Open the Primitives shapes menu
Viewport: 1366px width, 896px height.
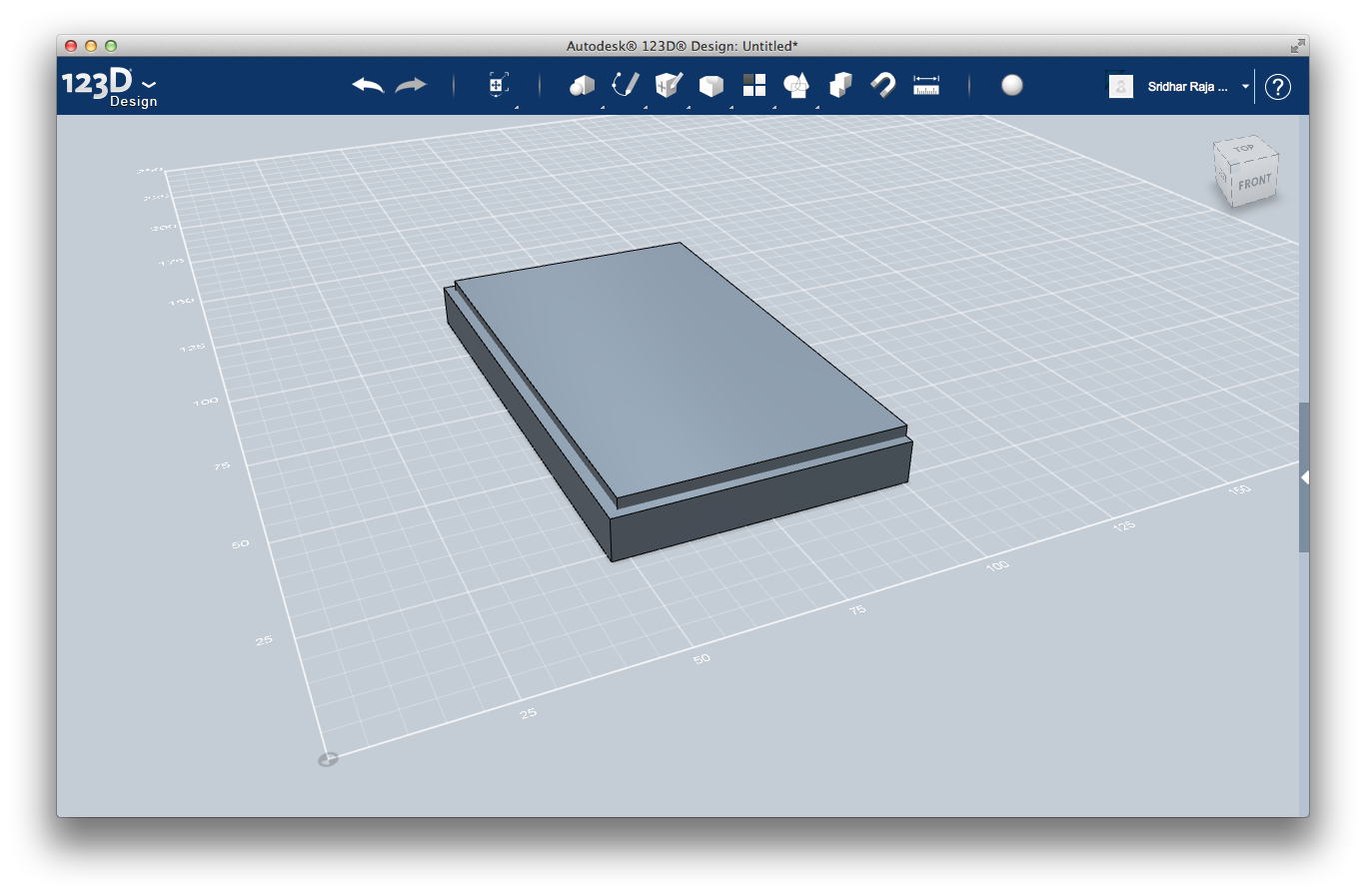click(x=582, y=86)
